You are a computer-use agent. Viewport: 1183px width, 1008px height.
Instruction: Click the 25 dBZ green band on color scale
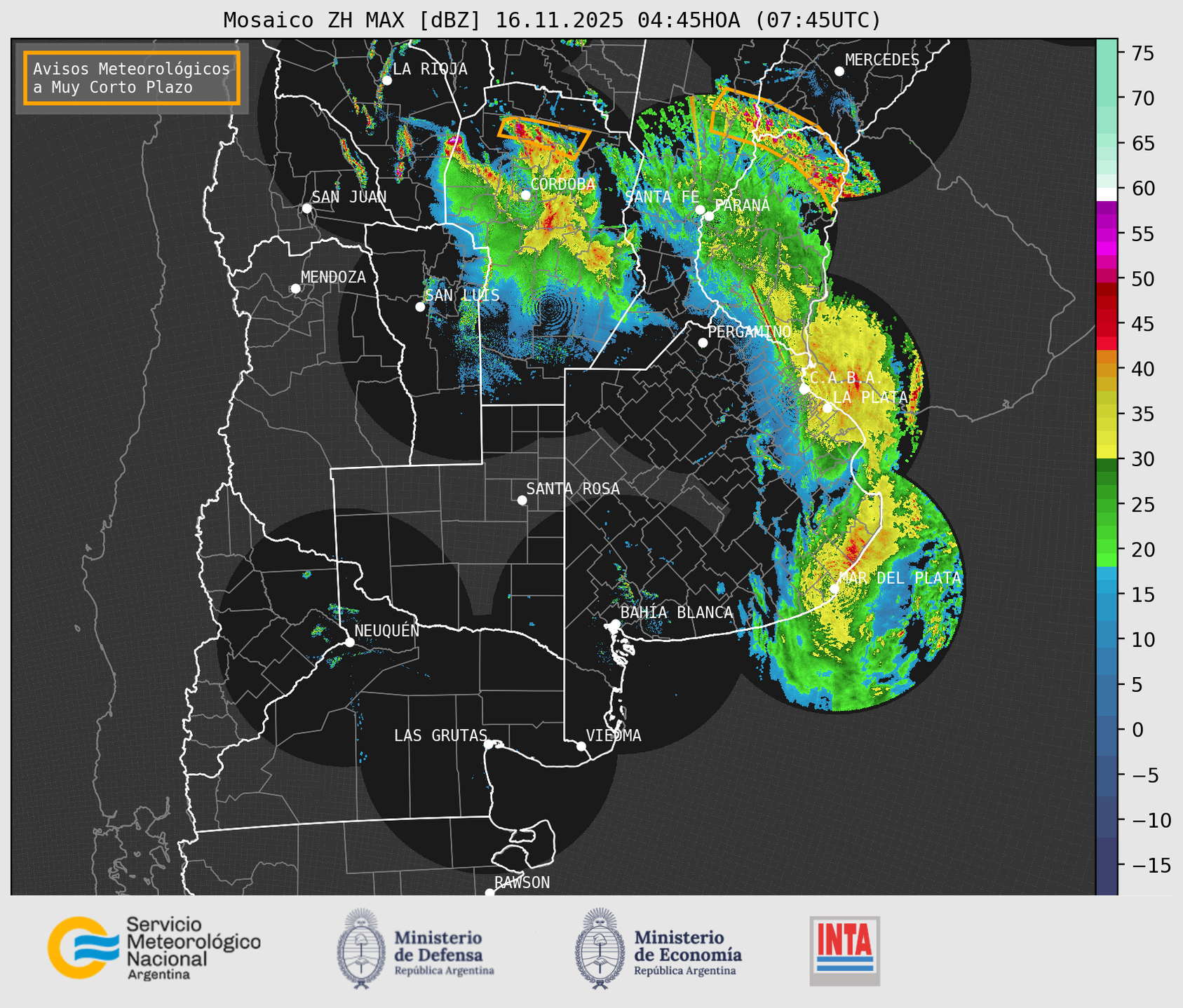point(1107,505)
